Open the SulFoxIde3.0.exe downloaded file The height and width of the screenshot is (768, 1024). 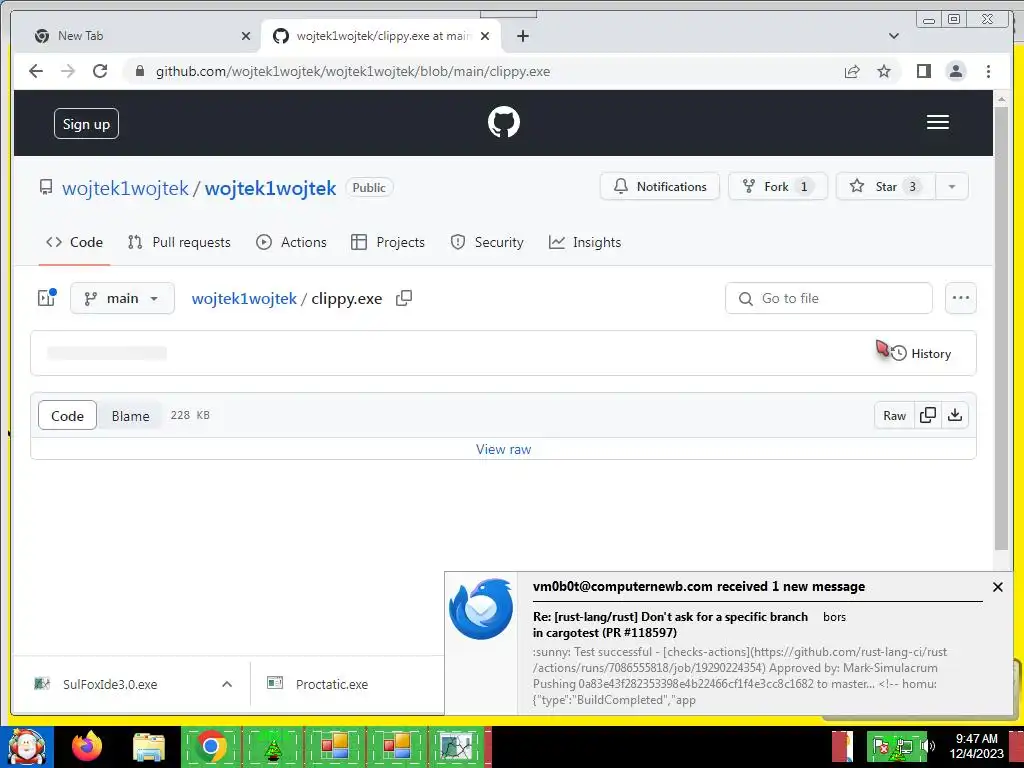(x=110, y=684)
